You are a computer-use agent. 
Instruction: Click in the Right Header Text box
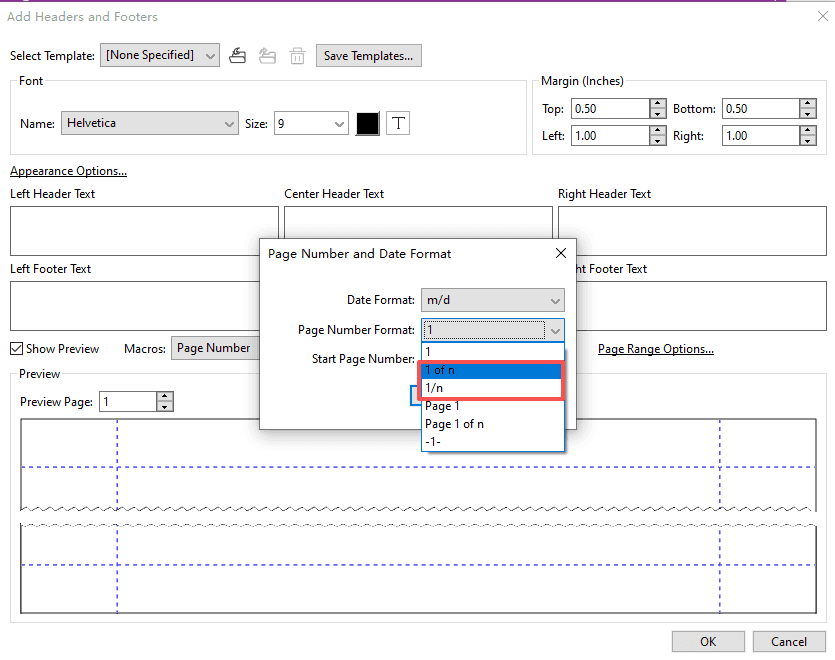[692, 231]
